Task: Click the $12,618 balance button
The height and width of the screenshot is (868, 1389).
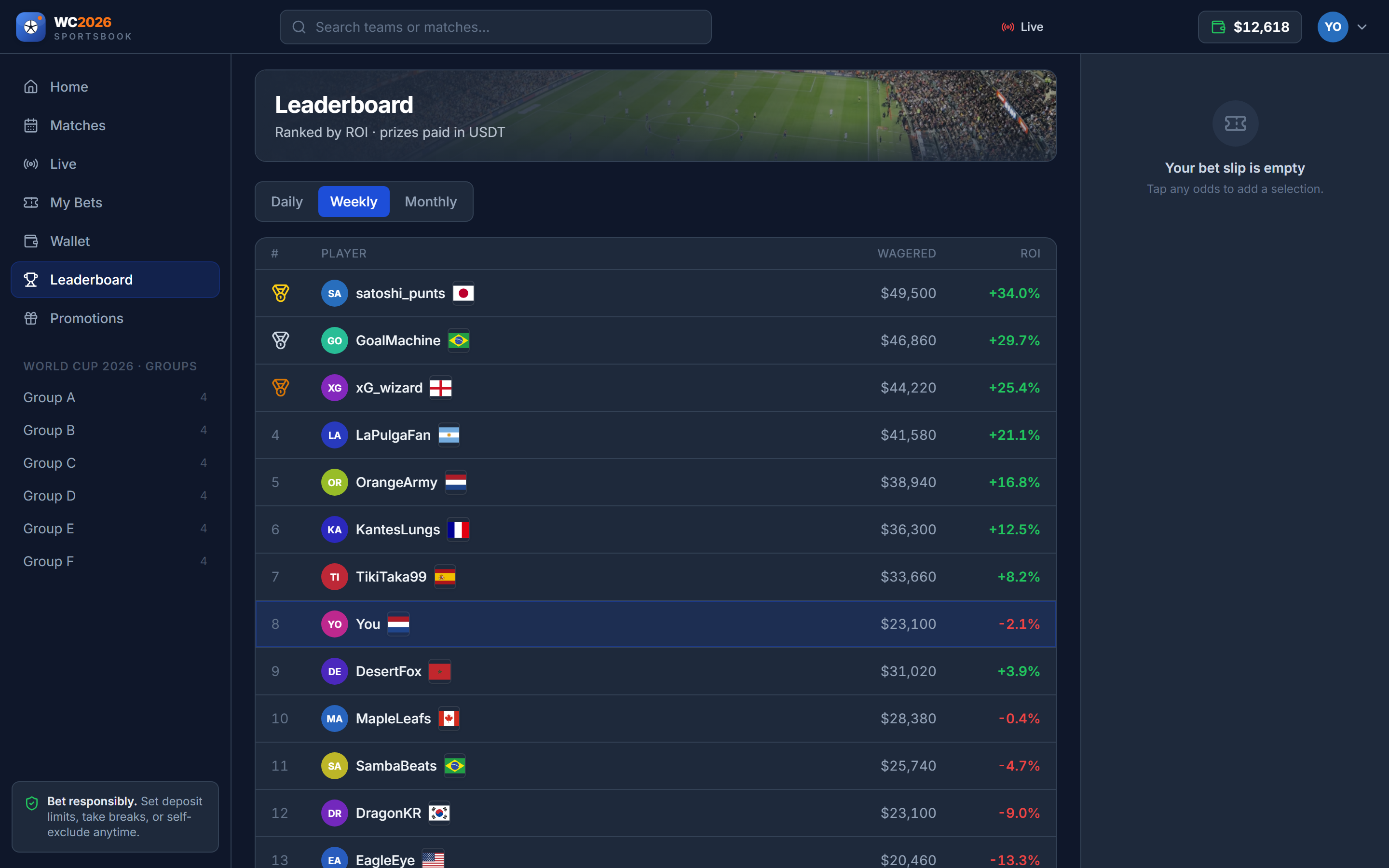Action: coord(1250,27)
